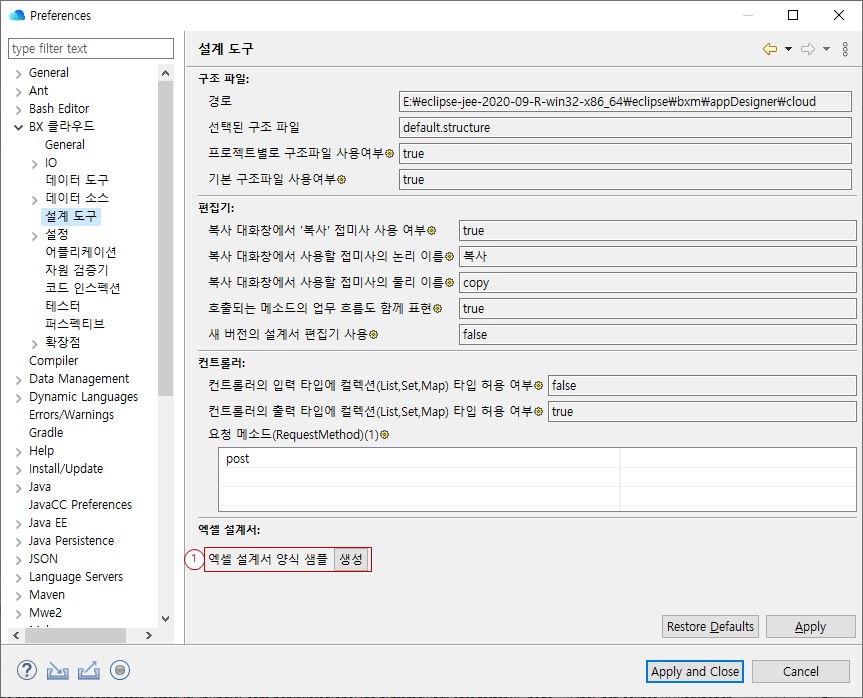Click info icon beside 요청 메소드(RequestMethod)
This screenshot has width=863, height=698.
(384, 435)
